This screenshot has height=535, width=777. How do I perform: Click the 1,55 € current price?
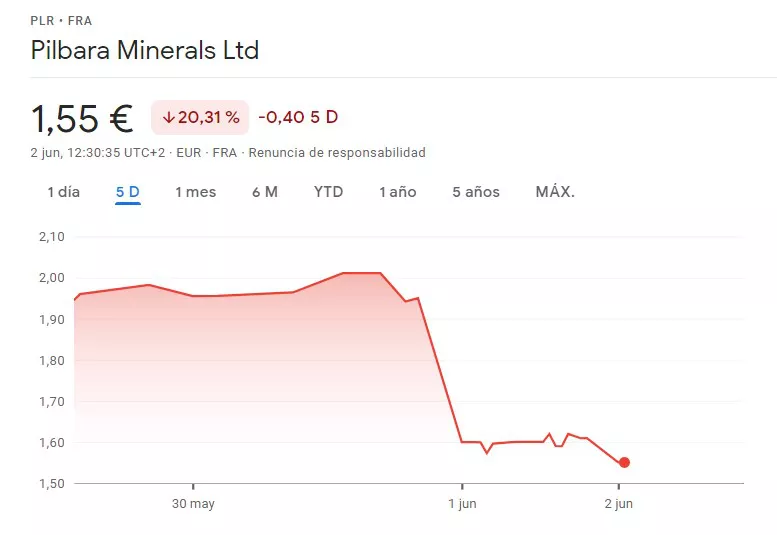pos(83,119)
